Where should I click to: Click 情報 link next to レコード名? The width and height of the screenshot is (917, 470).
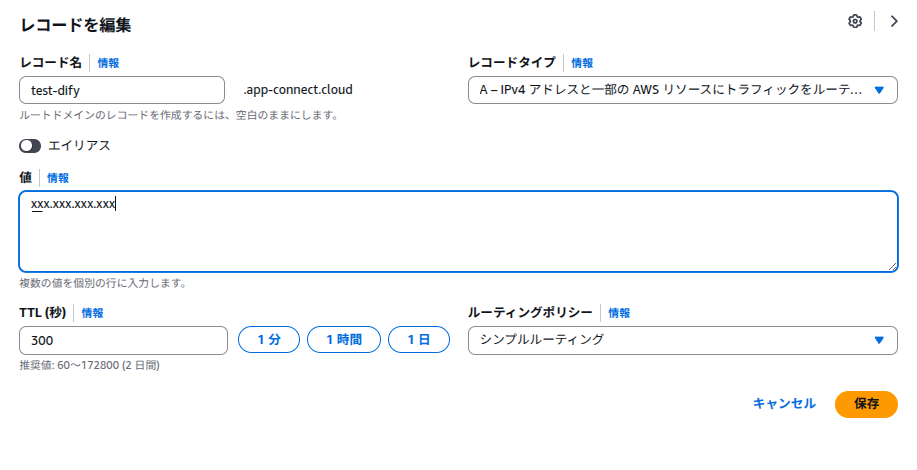click(108, 63)
